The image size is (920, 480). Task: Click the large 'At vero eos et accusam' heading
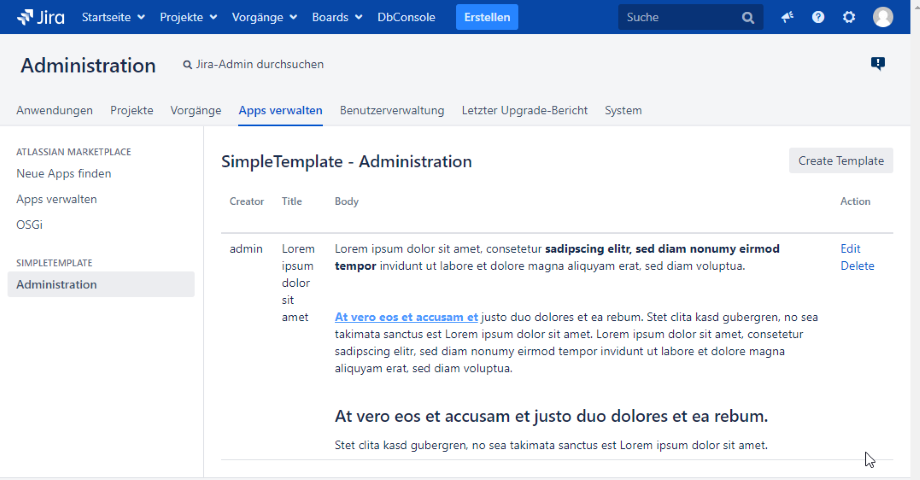tap(551, 416)
